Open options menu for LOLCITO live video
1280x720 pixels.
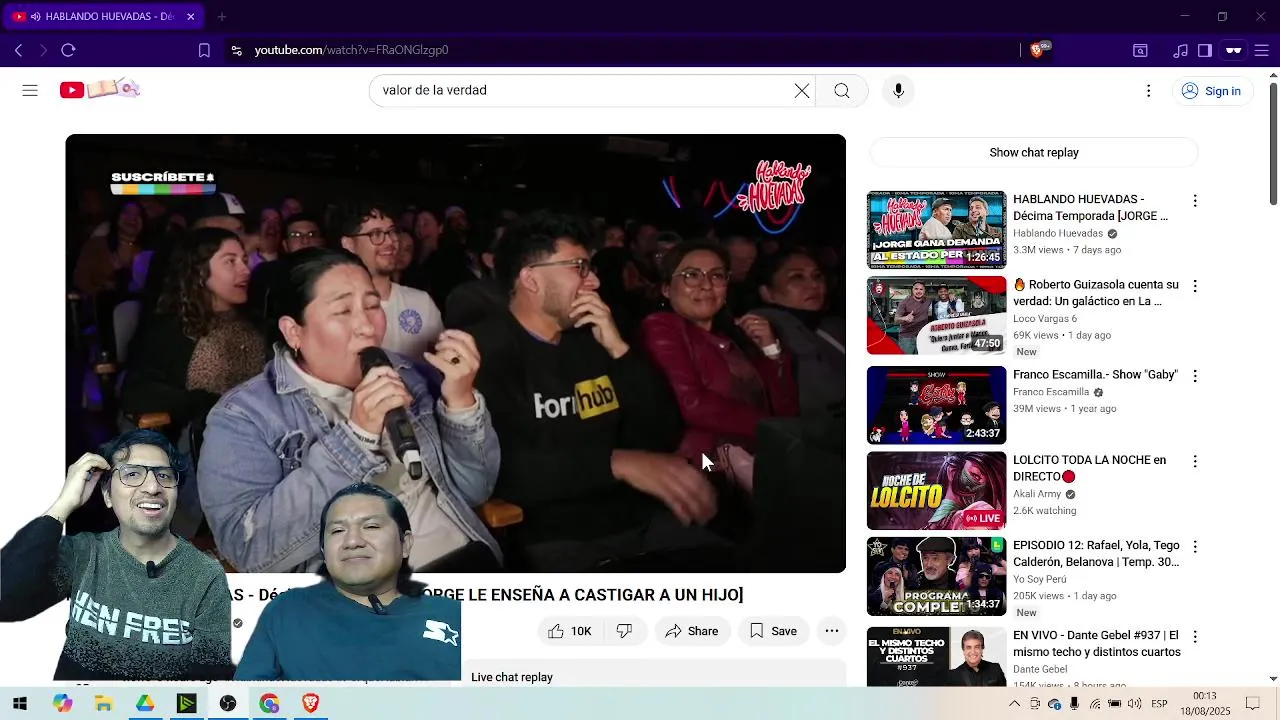(x=1194, y=462)
